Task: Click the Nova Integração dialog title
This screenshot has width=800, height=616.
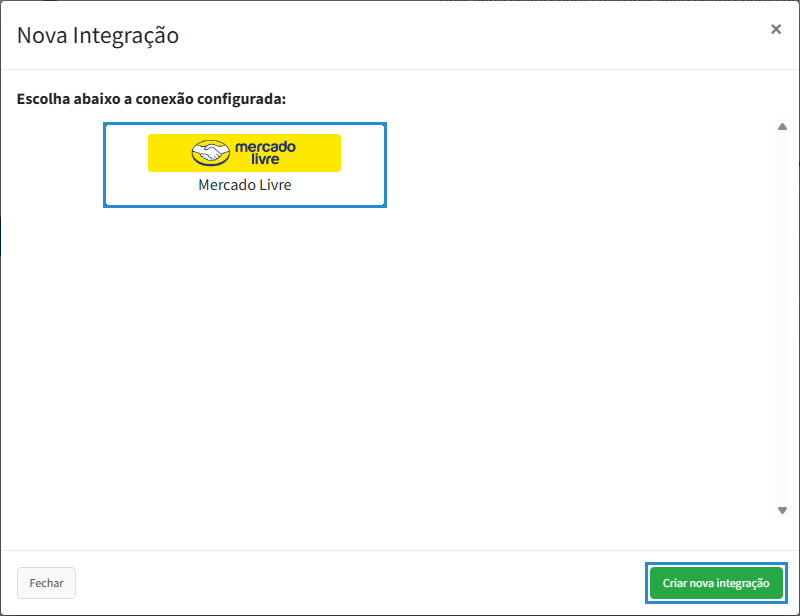Action: pos(98,36)
